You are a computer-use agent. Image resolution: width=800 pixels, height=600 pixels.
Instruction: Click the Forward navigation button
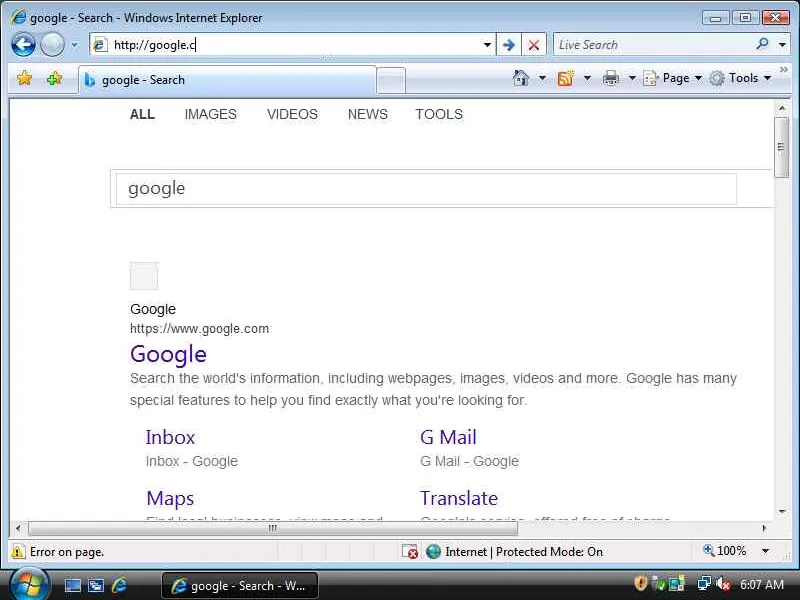point(52,45)
